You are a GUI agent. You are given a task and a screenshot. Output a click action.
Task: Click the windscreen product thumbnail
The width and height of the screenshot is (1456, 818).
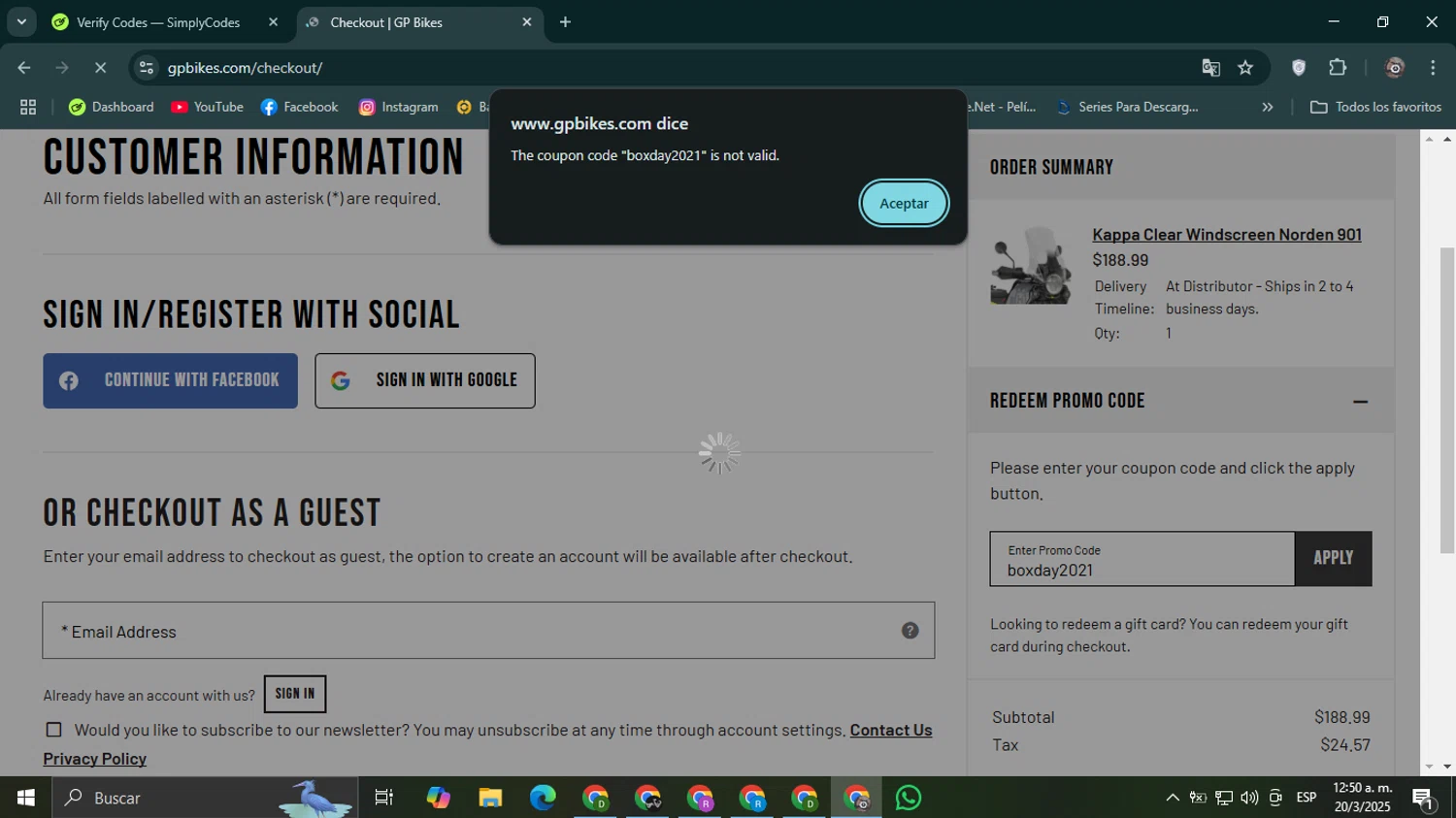click(x=1031, y=265)
